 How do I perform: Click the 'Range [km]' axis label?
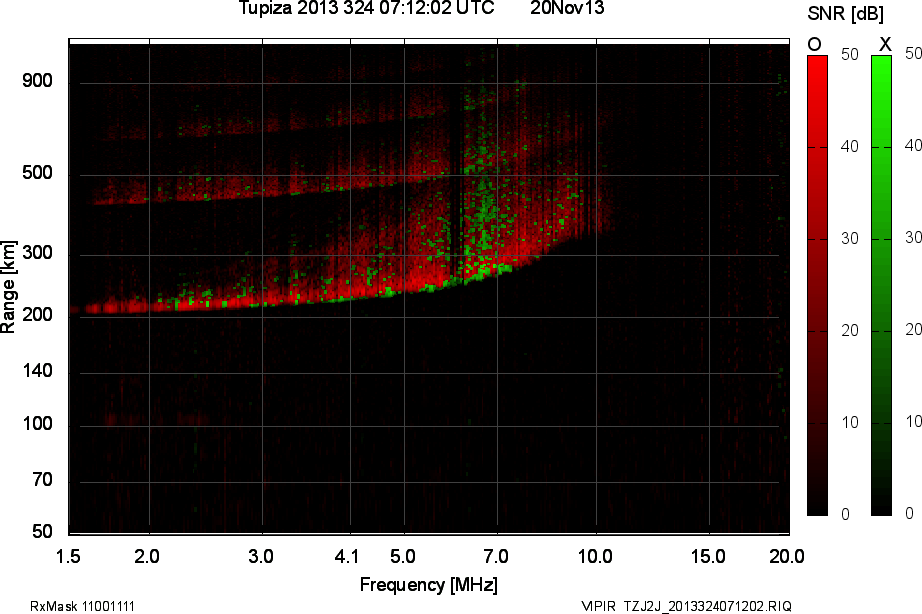click(x=8, y=286)
